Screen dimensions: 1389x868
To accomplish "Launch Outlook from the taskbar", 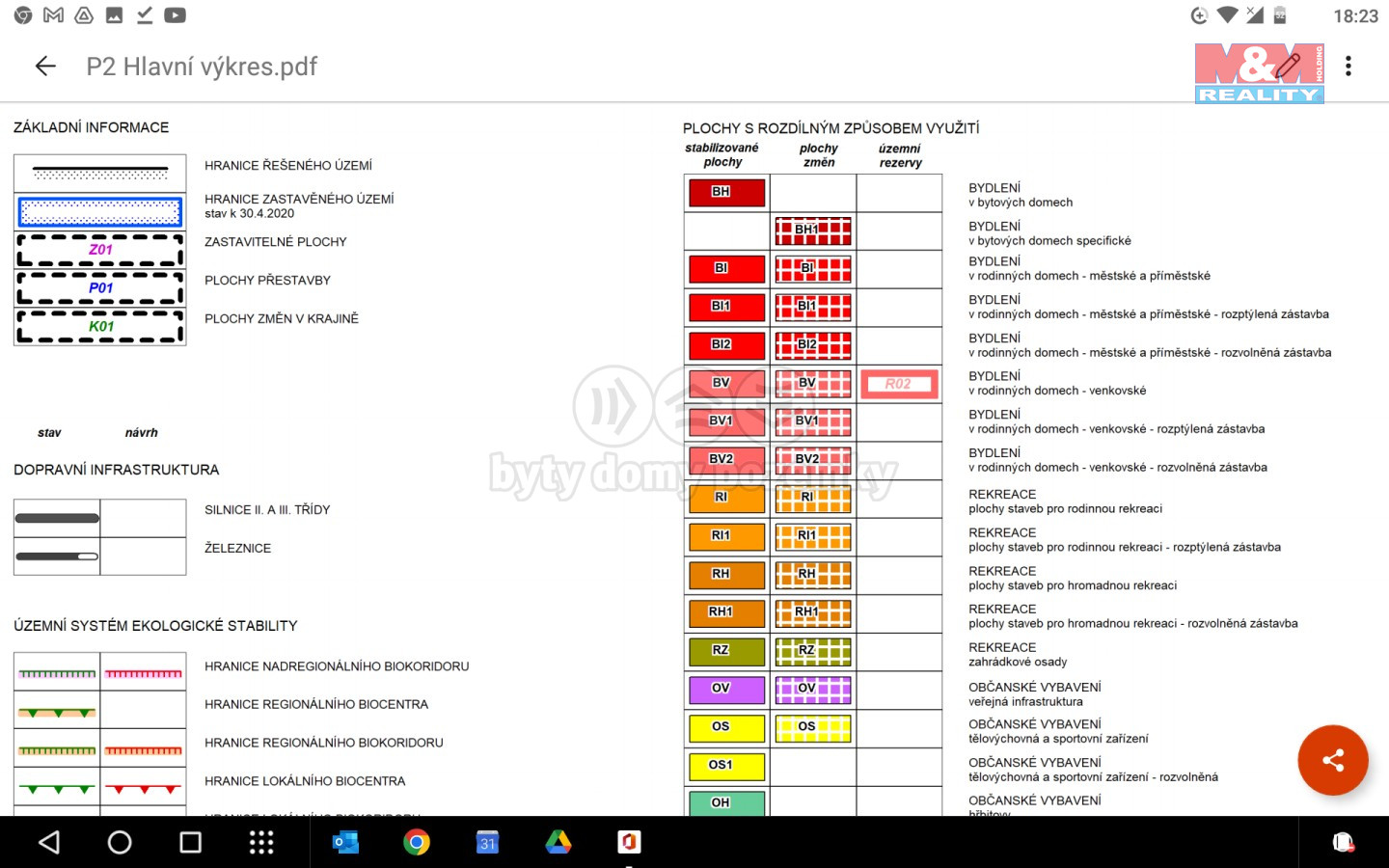I will click(345, 843).
